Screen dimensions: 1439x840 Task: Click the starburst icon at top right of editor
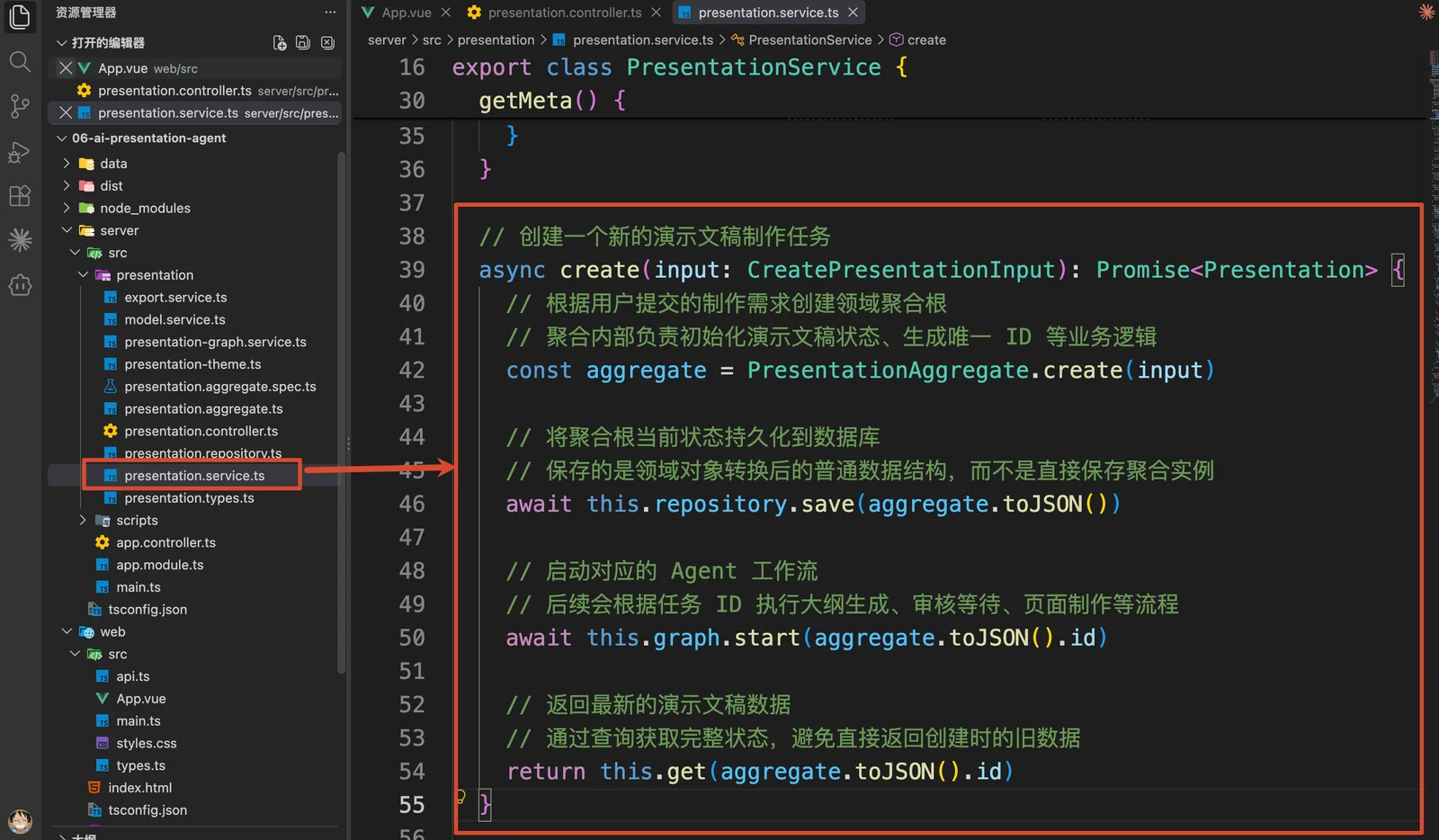[x=1426, y=13]
